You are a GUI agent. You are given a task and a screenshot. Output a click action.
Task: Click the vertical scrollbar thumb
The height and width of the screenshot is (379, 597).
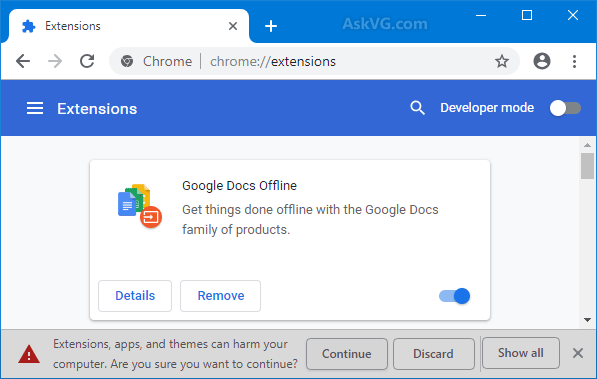tap(587, 166)
